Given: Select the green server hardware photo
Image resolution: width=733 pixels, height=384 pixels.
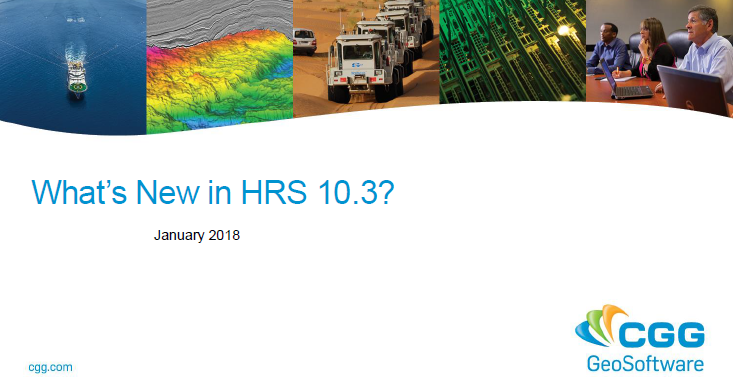Looking at the screenshot, I should 512,51.
